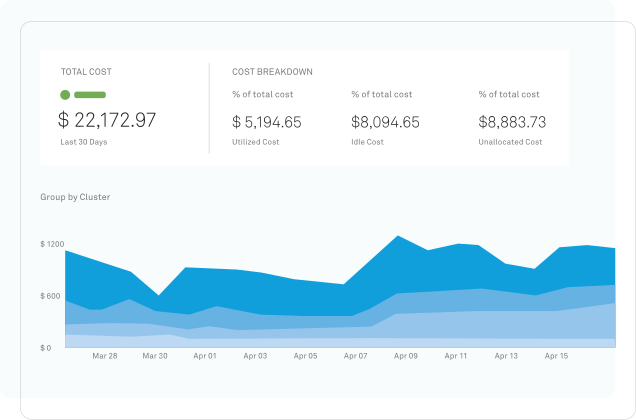Click the Apr 13 axis label
This screenshot has width=636, height=420.
[506, 356]
